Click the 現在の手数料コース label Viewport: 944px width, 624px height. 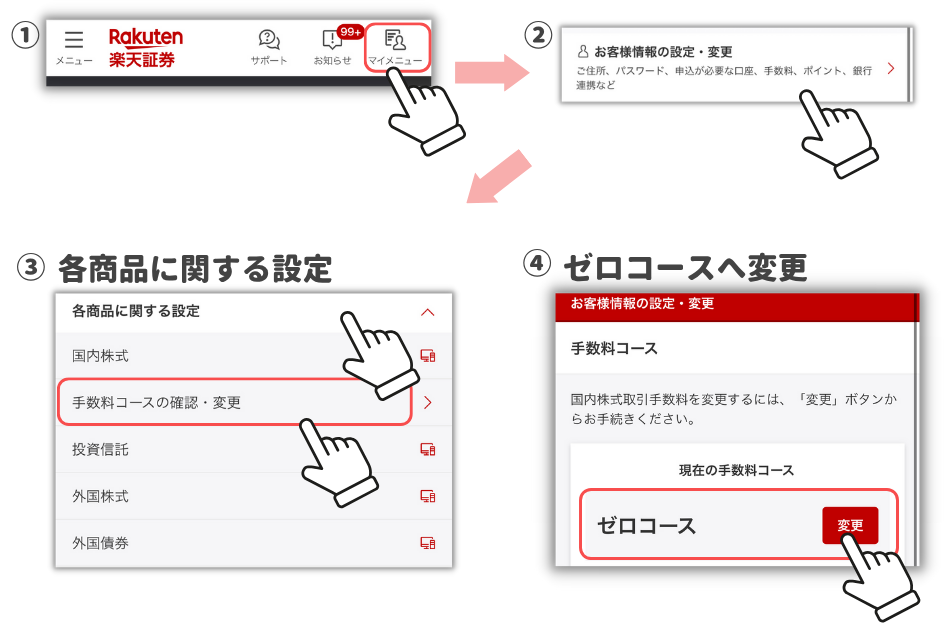[x=736, y=470]
